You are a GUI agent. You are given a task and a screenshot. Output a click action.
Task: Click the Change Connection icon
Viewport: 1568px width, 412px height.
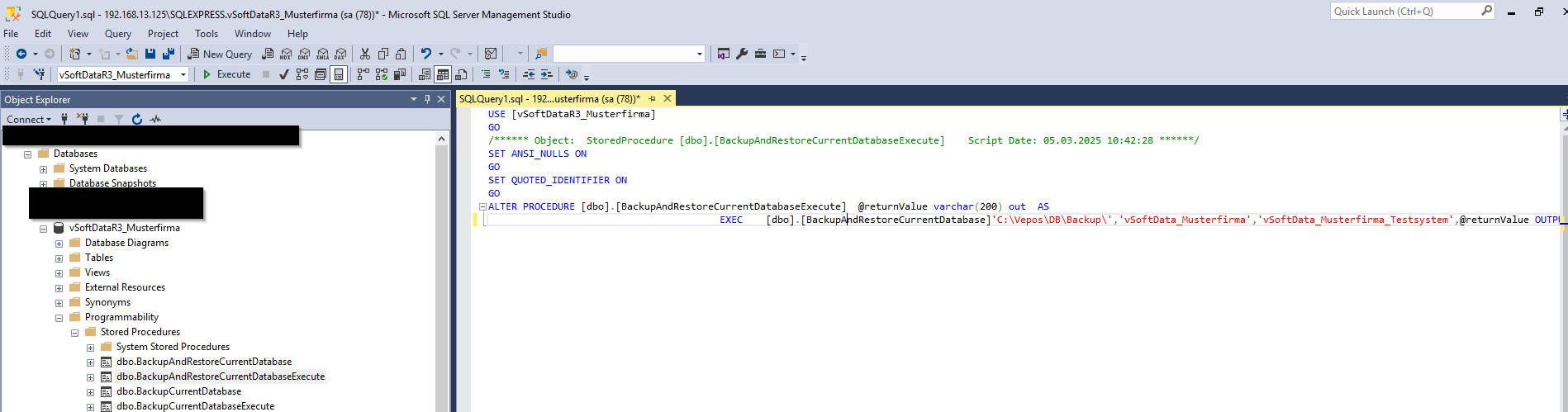pyautogui.click(x=39, y=74)
